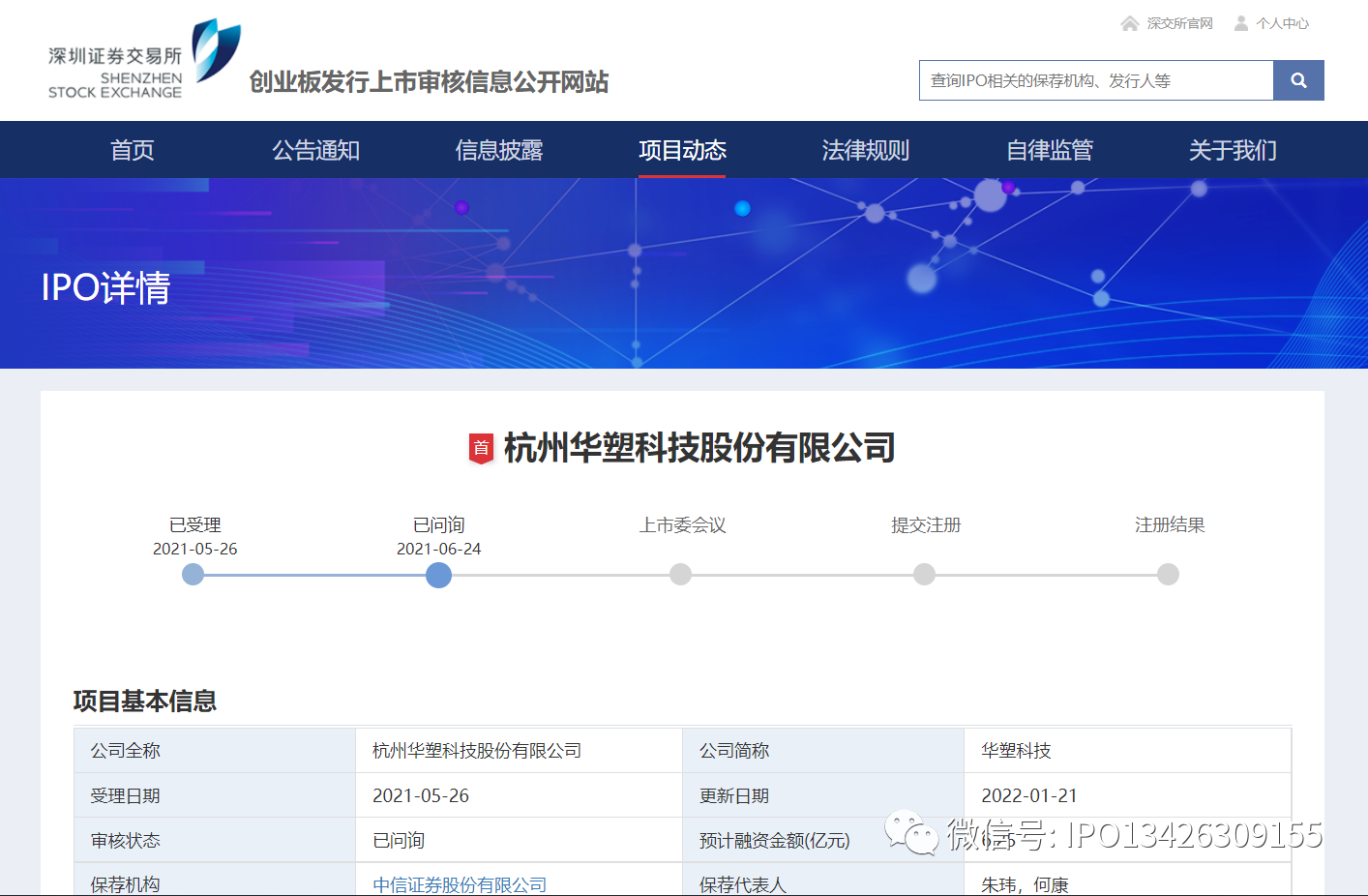Open the 自律监管 menu item

coord(1050,150)
